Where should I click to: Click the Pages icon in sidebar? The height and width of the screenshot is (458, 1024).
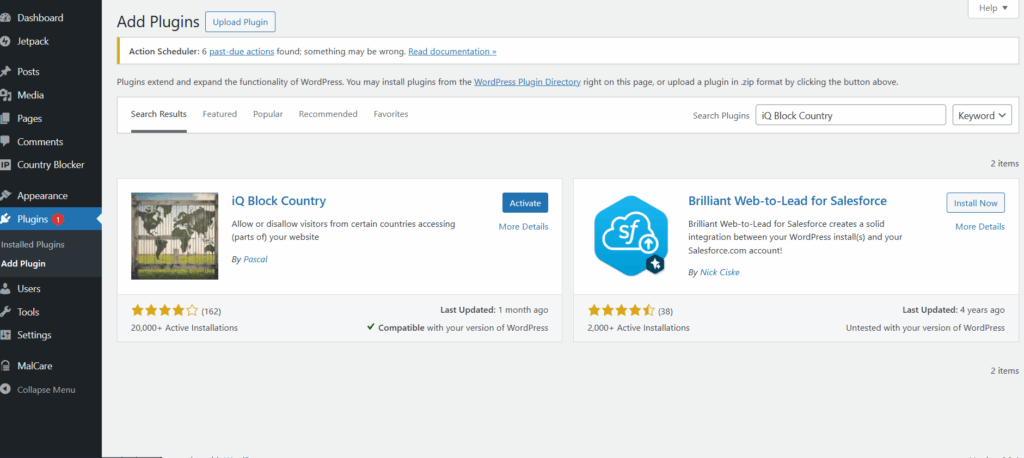click(5, 118)
